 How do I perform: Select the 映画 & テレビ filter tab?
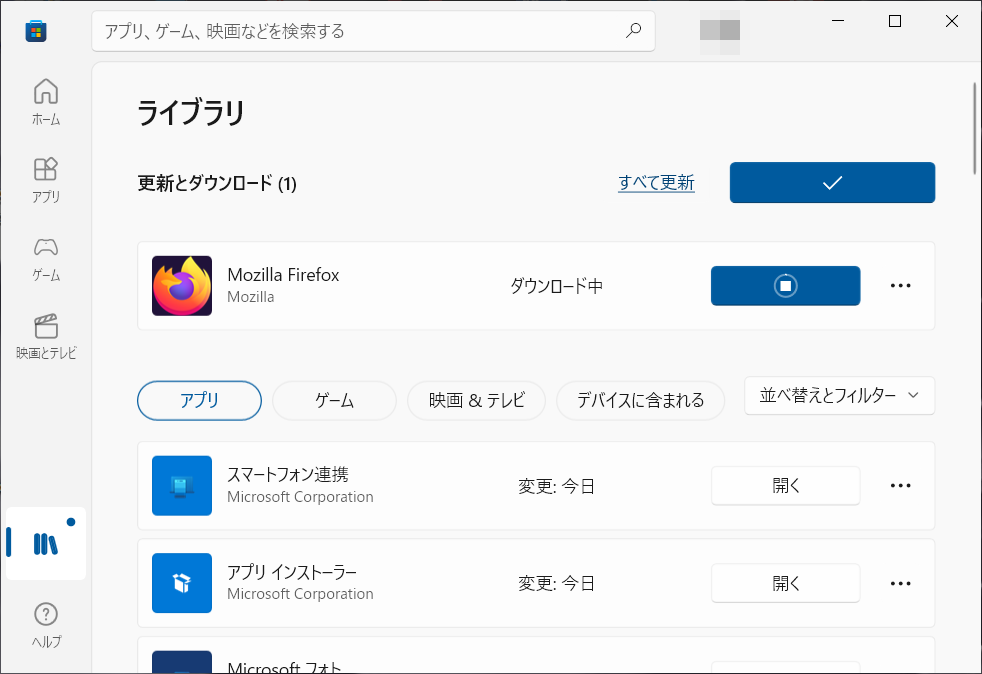click(x=476, y=400)
